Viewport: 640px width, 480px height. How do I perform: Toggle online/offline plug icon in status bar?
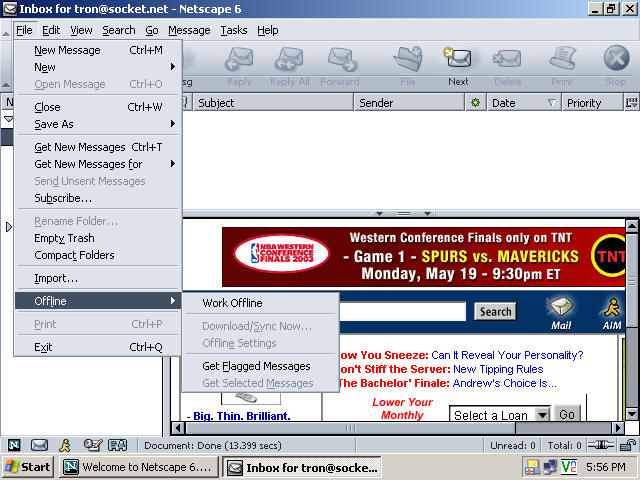point(600,445)
